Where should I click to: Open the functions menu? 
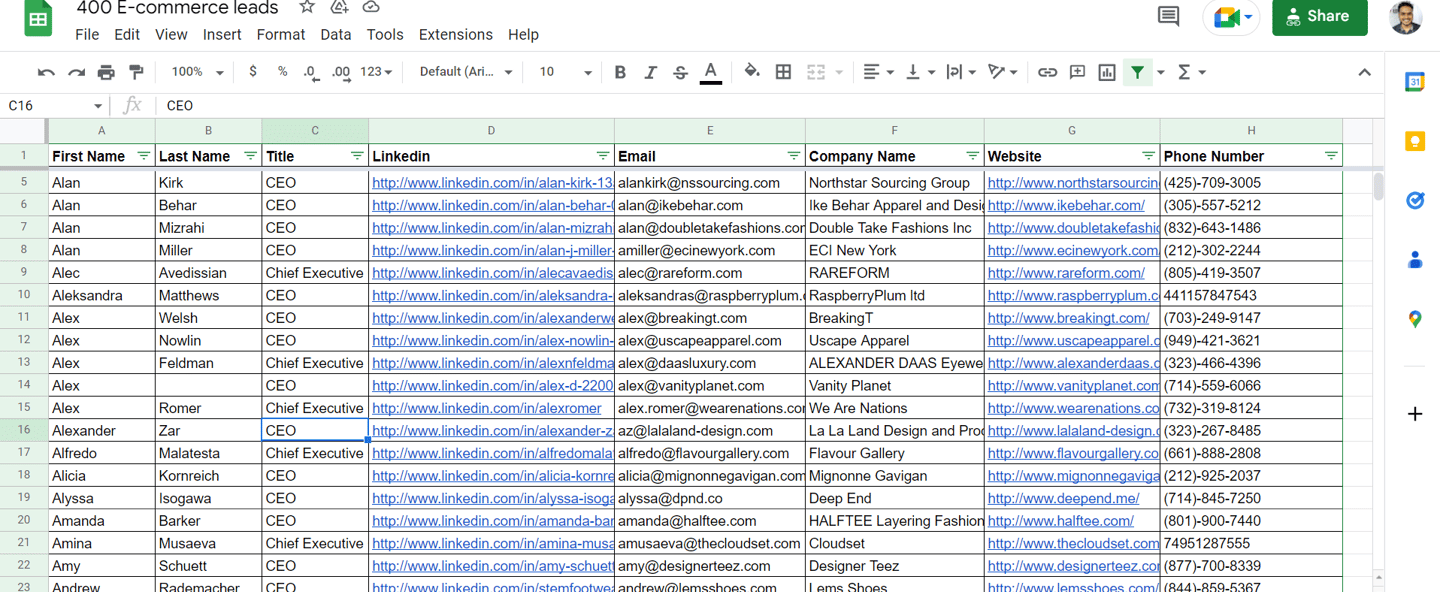[x=1191, y=72]
